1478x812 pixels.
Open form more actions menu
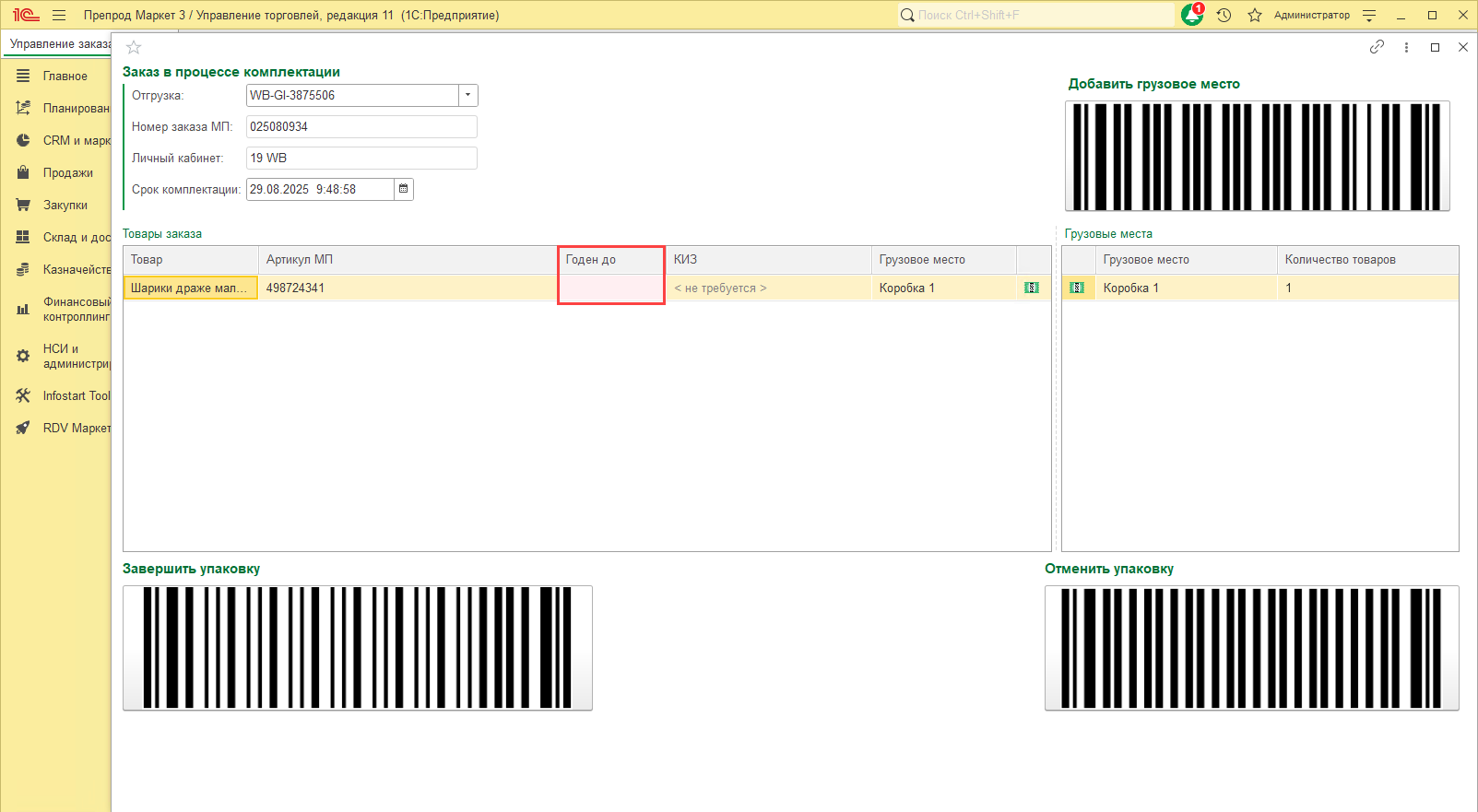pos(1406,47)
